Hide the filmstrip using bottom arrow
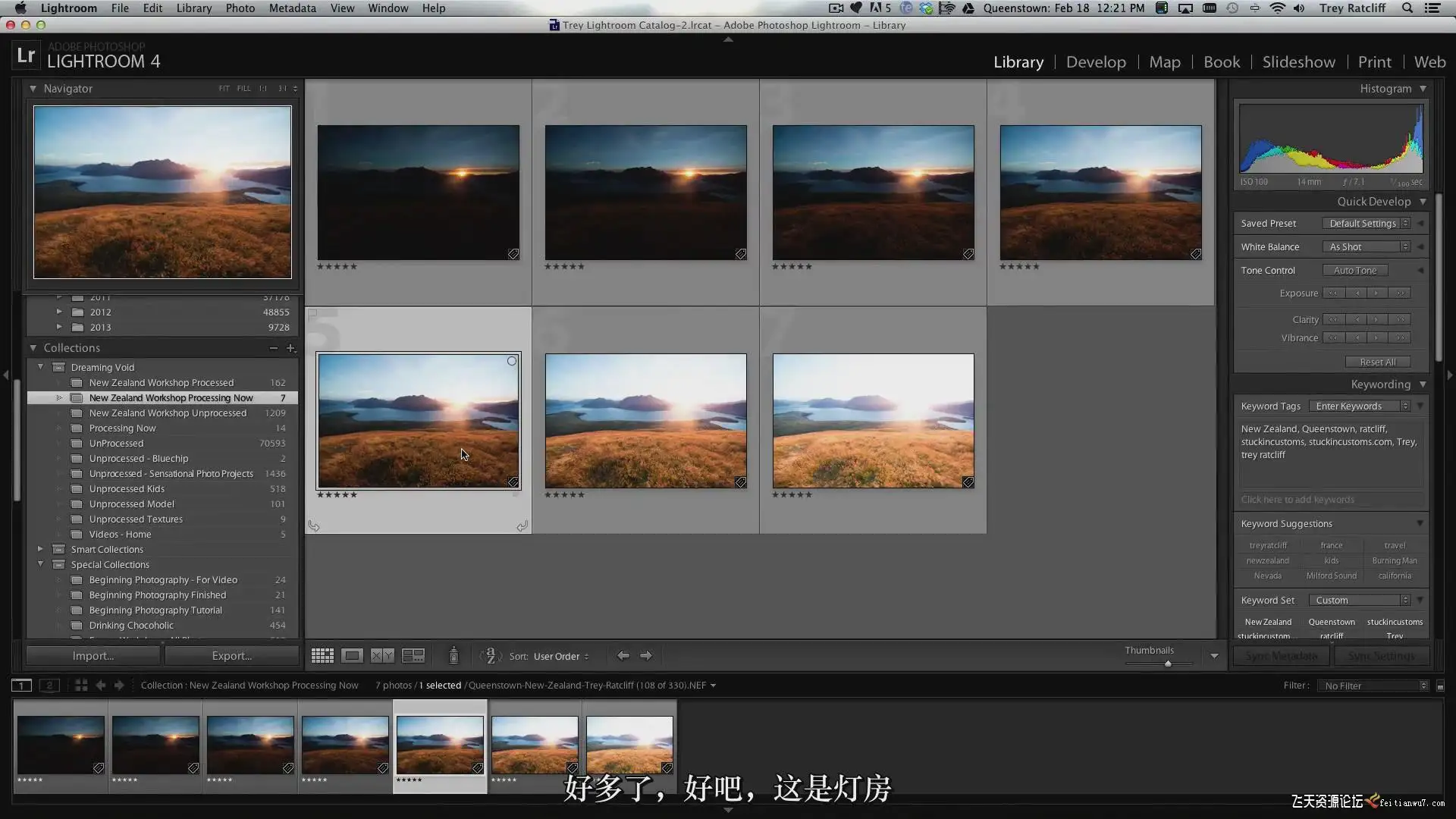Image resolution: width=1456 pixels, height=819 pixels. coord(728,811)
